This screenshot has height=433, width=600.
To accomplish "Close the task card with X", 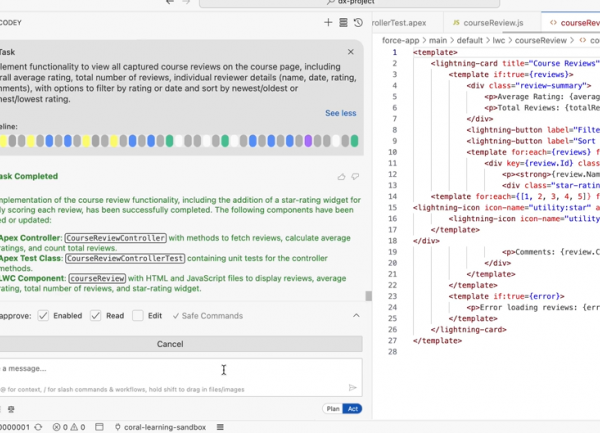I will click(350, 51).
